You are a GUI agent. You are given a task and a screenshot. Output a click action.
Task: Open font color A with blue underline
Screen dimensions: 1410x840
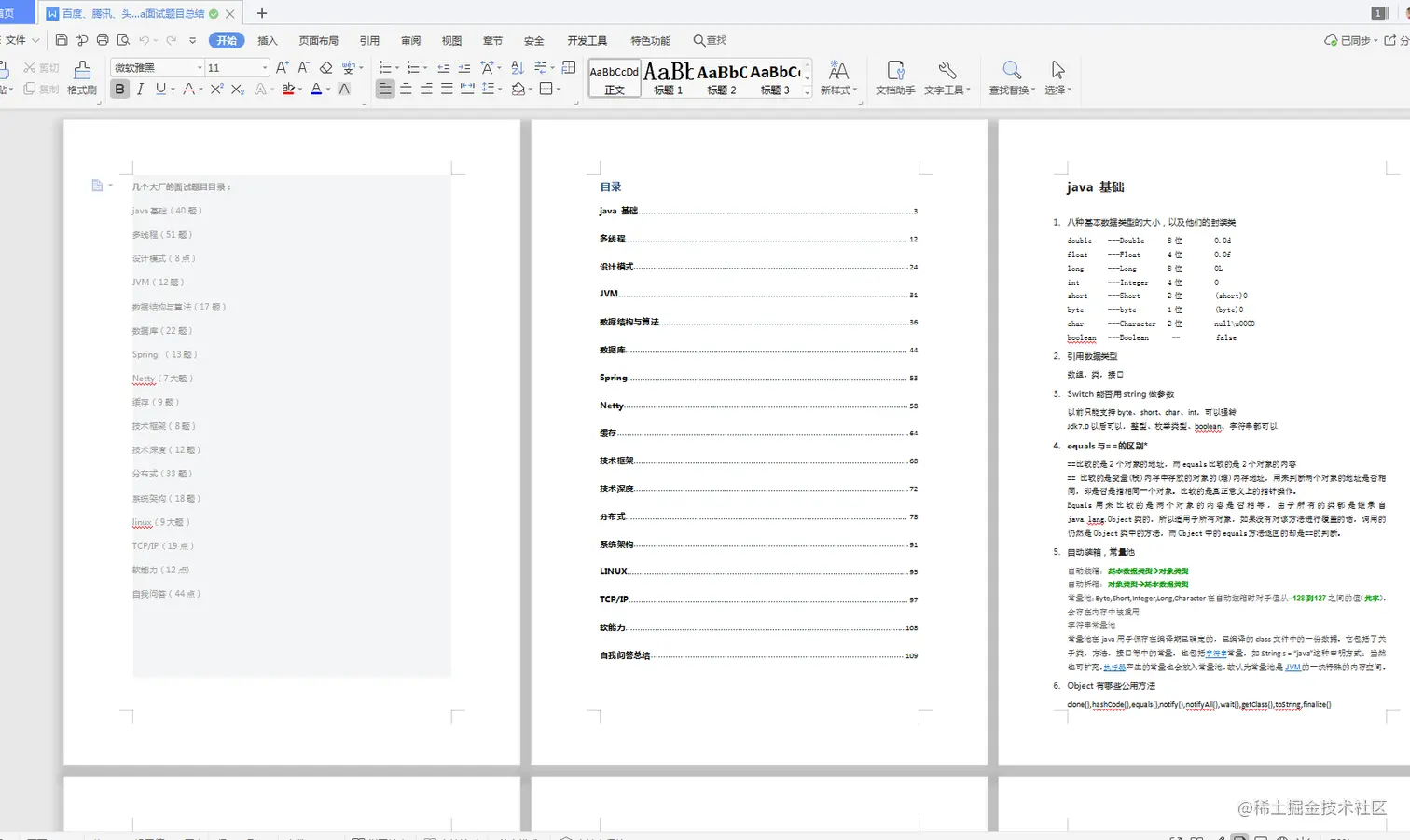(316, 89)
